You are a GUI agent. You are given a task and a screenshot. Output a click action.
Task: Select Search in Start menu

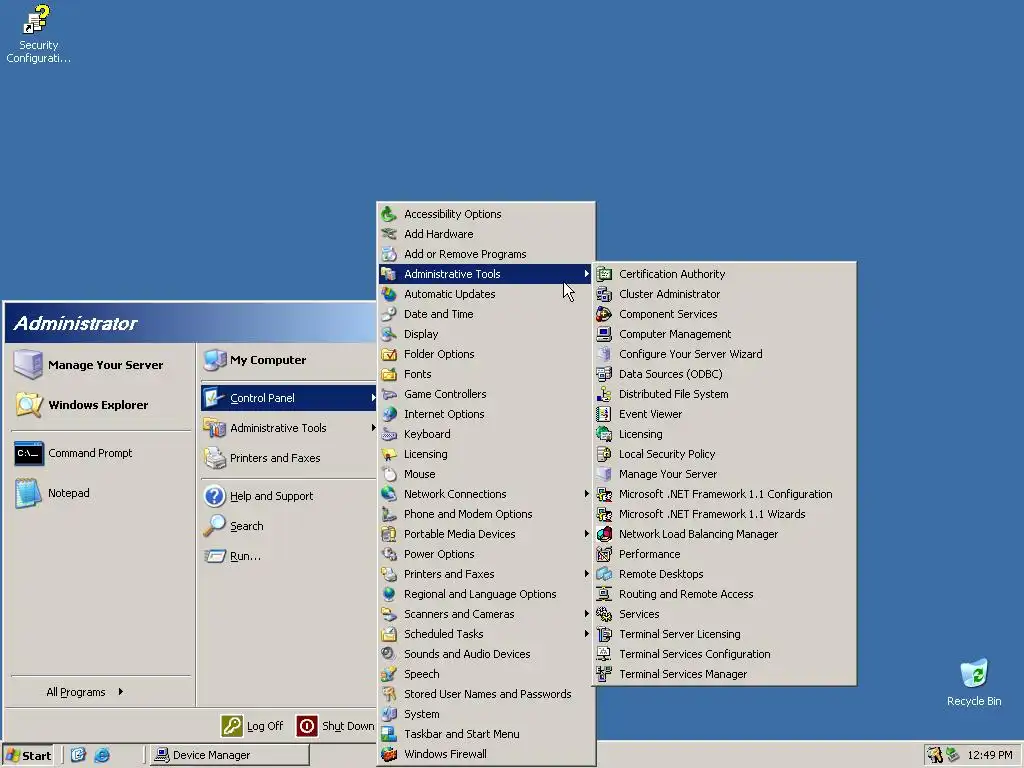(288, 526)
